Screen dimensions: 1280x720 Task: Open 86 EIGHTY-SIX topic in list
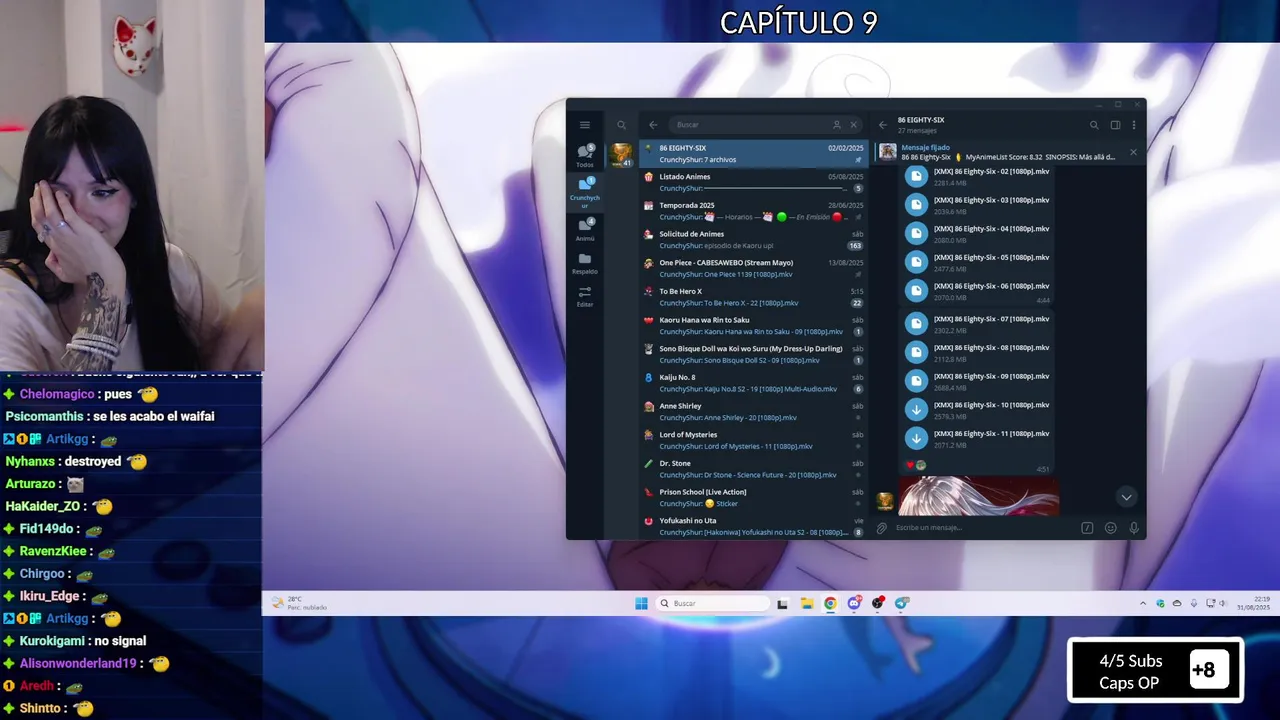coord(754,153)
